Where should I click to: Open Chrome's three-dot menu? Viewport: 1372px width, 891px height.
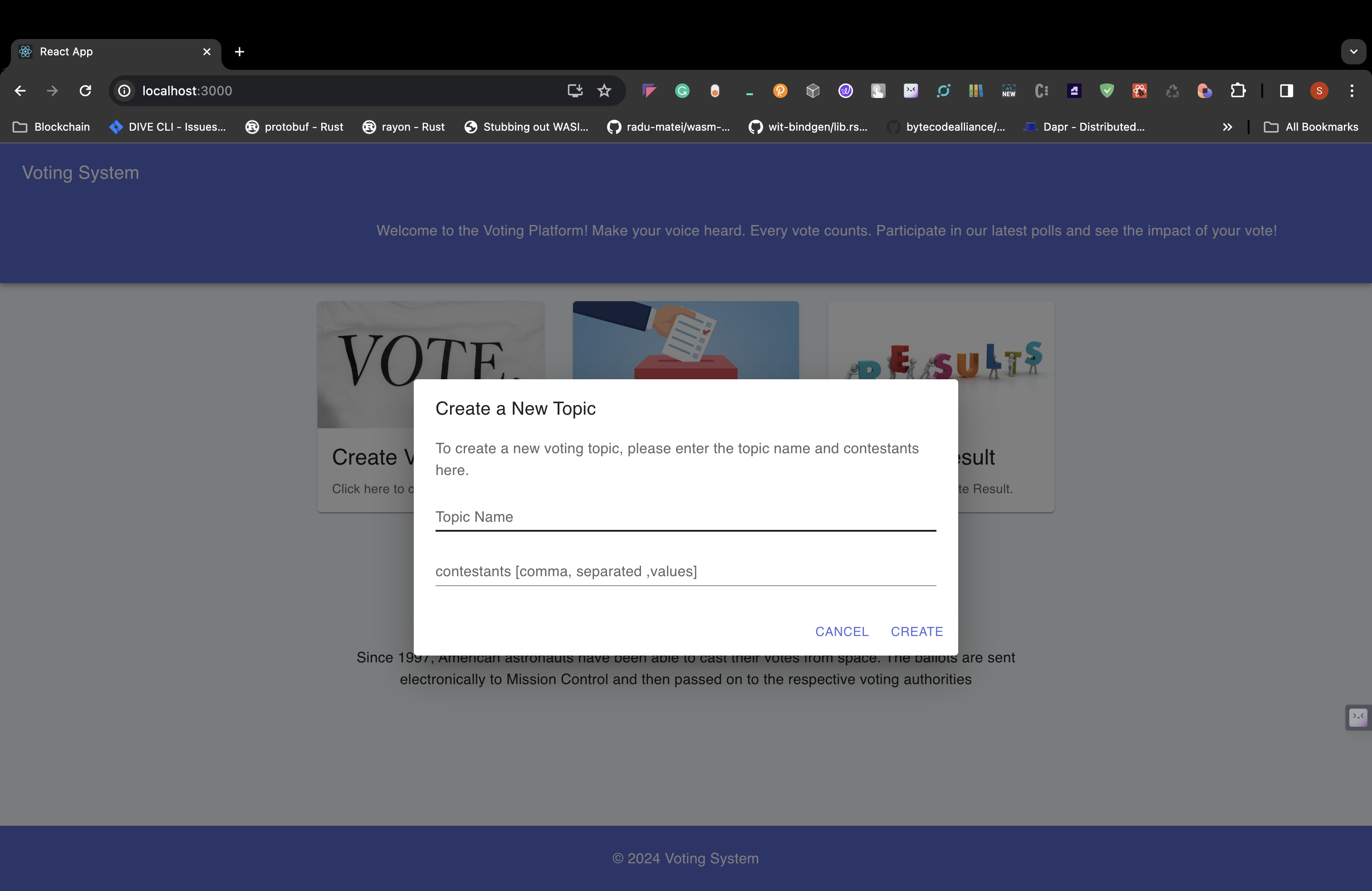point(1352,90)
